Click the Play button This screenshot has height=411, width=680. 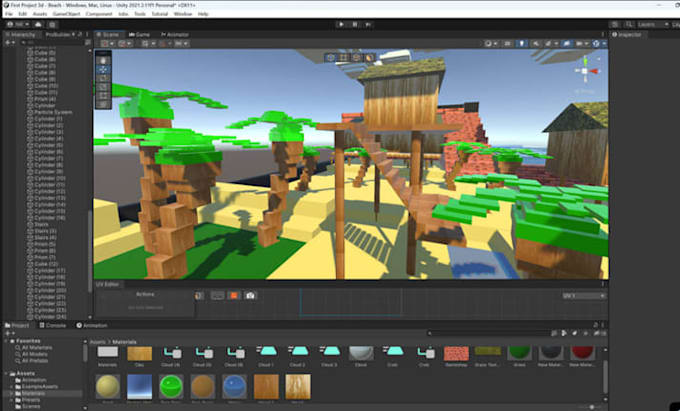point(341,24)
